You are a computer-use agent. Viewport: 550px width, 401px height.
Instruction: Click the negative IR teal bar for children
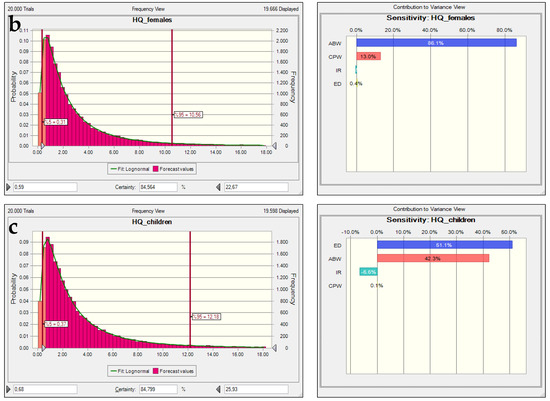click(368, 272)
